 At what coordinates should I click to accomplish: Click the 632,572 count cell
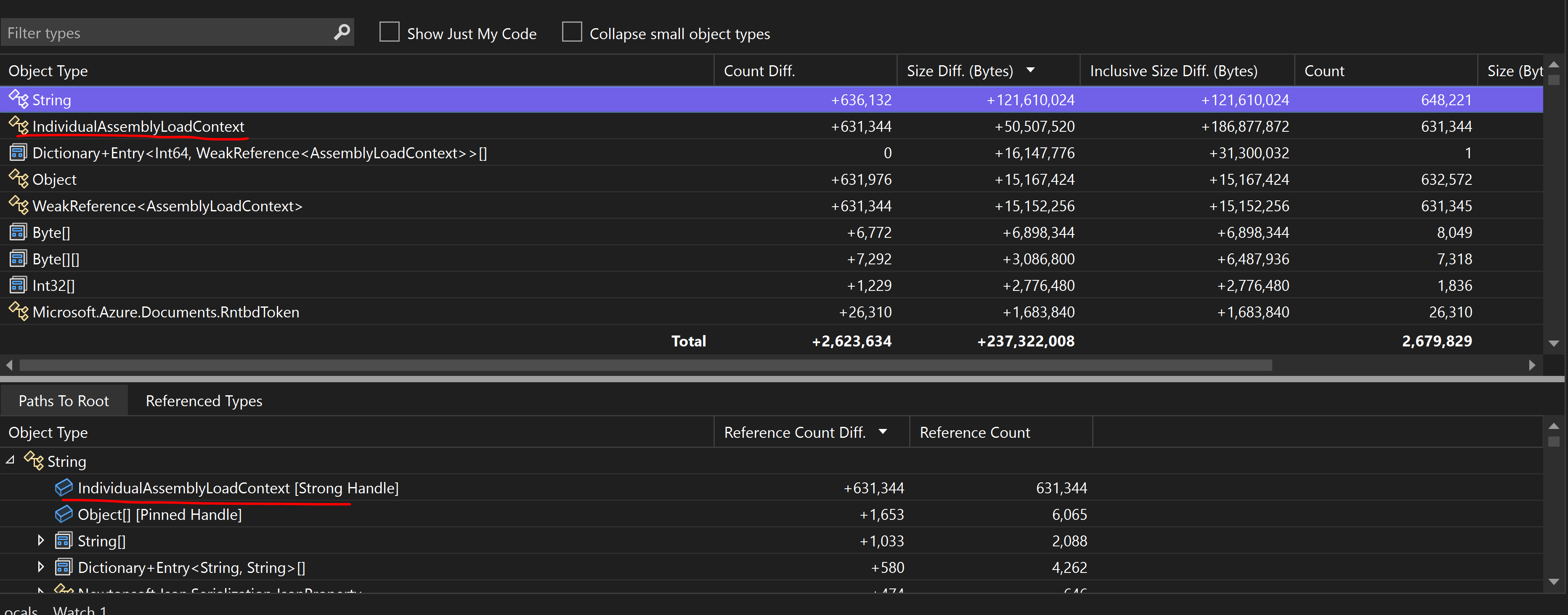1446,179
